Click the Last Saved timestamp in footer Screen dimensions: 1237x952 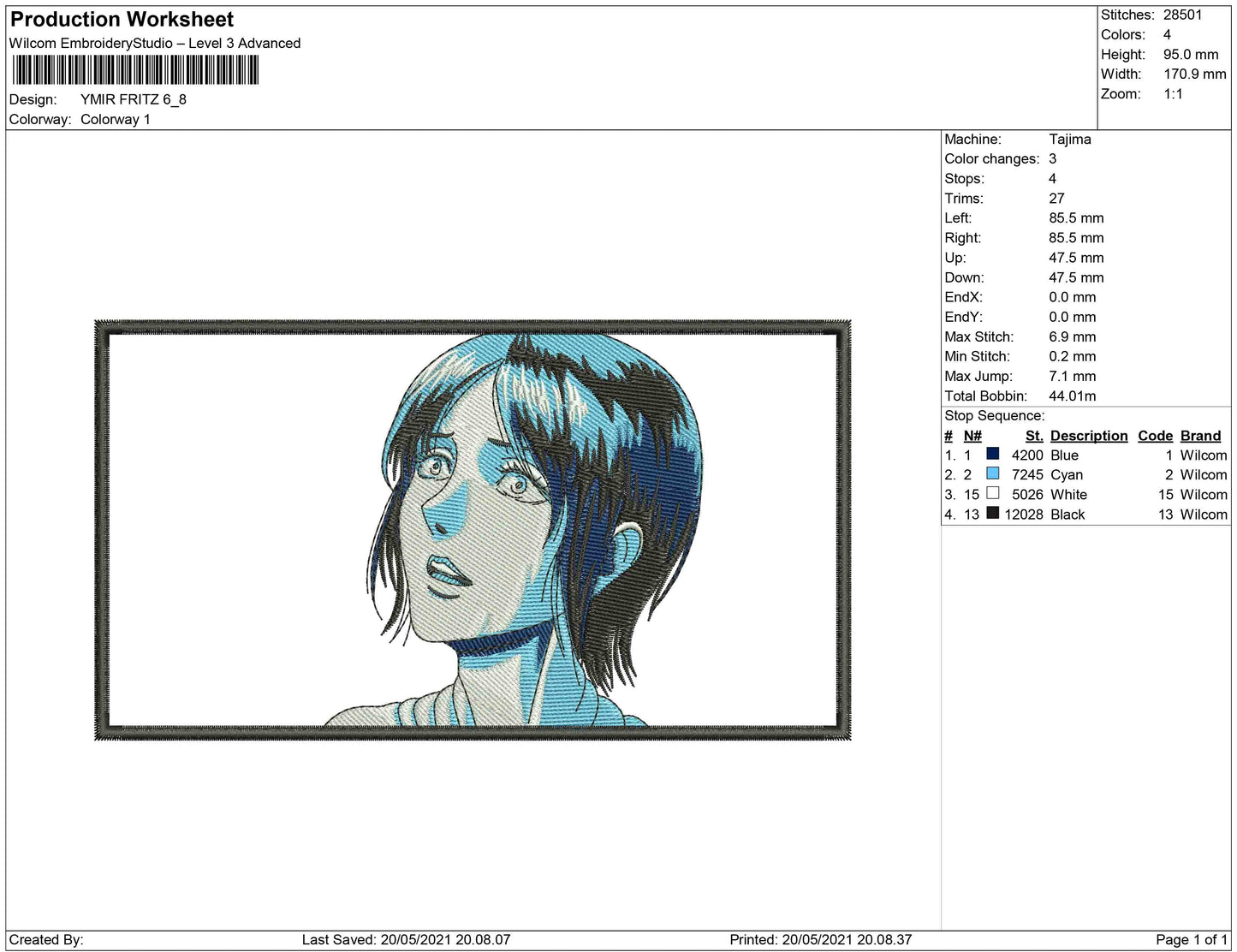406,940
